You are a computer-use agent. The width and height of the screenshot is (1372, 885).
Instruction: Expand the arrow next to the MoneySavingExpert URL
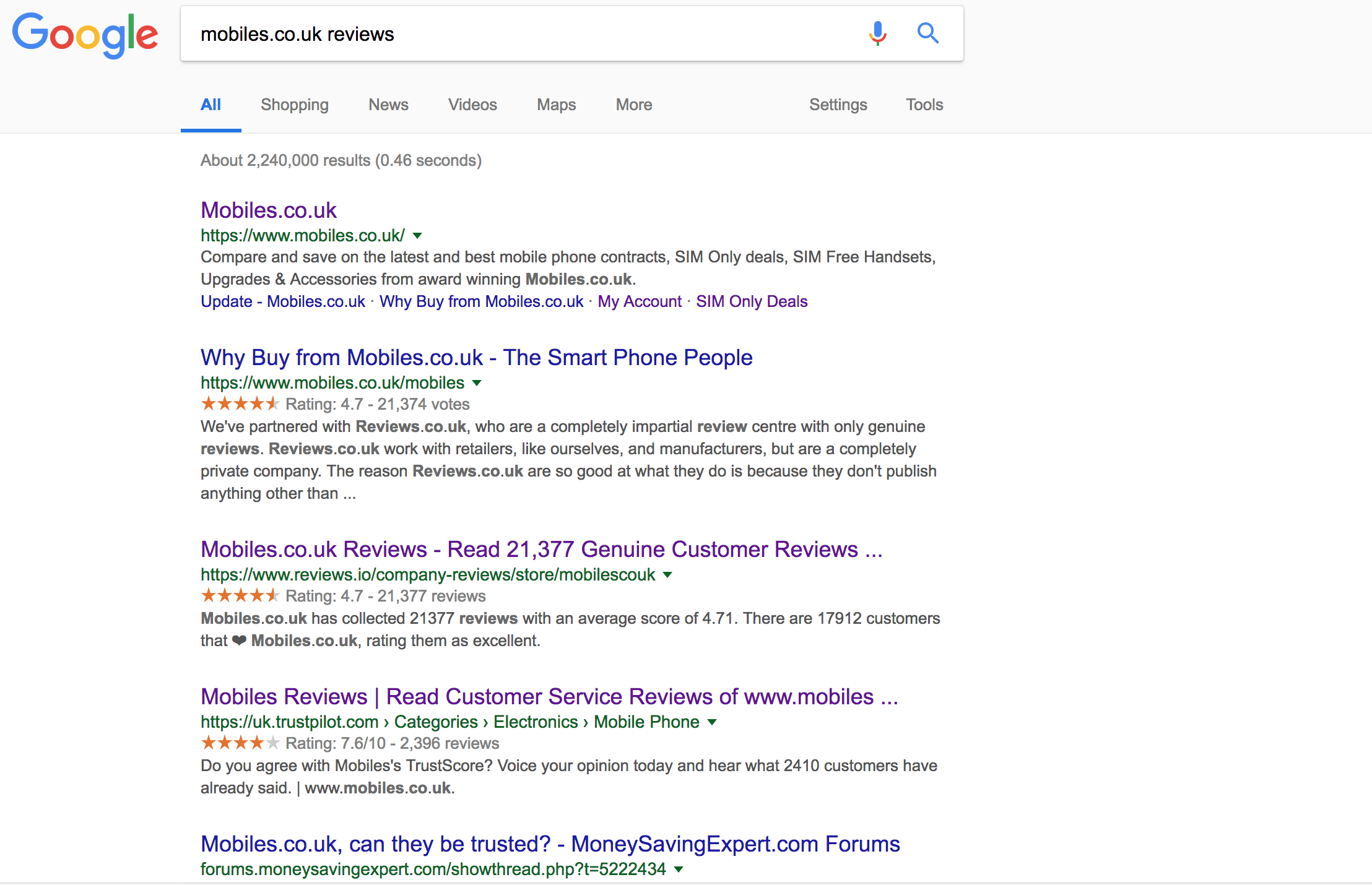pyautogui.click(x=679, y=869)
